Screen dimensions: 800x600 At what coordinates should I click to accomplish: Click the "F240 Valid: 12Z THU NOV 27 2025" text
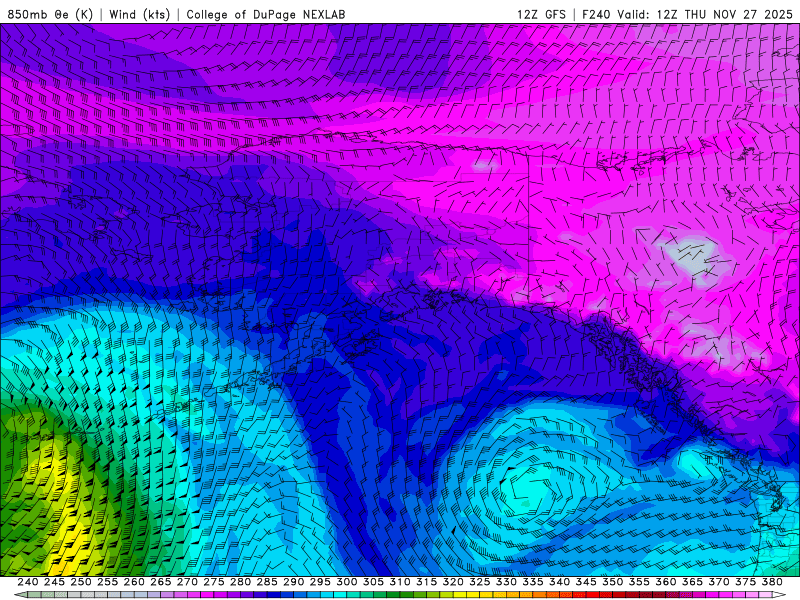point(687,14)
